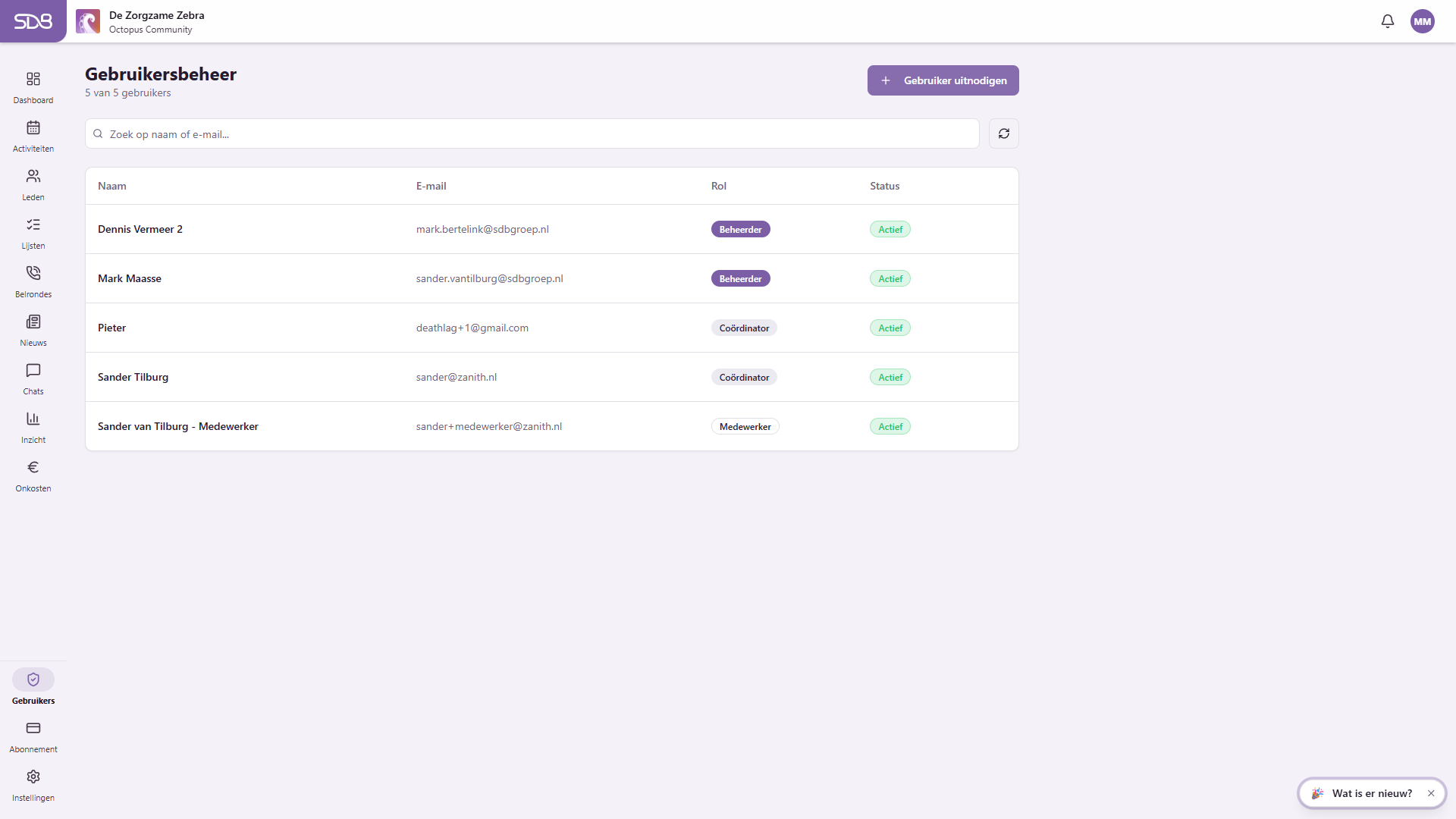Screen dimensions: 1456x819
Task: Open the Chats section
Action: [33, 378]
